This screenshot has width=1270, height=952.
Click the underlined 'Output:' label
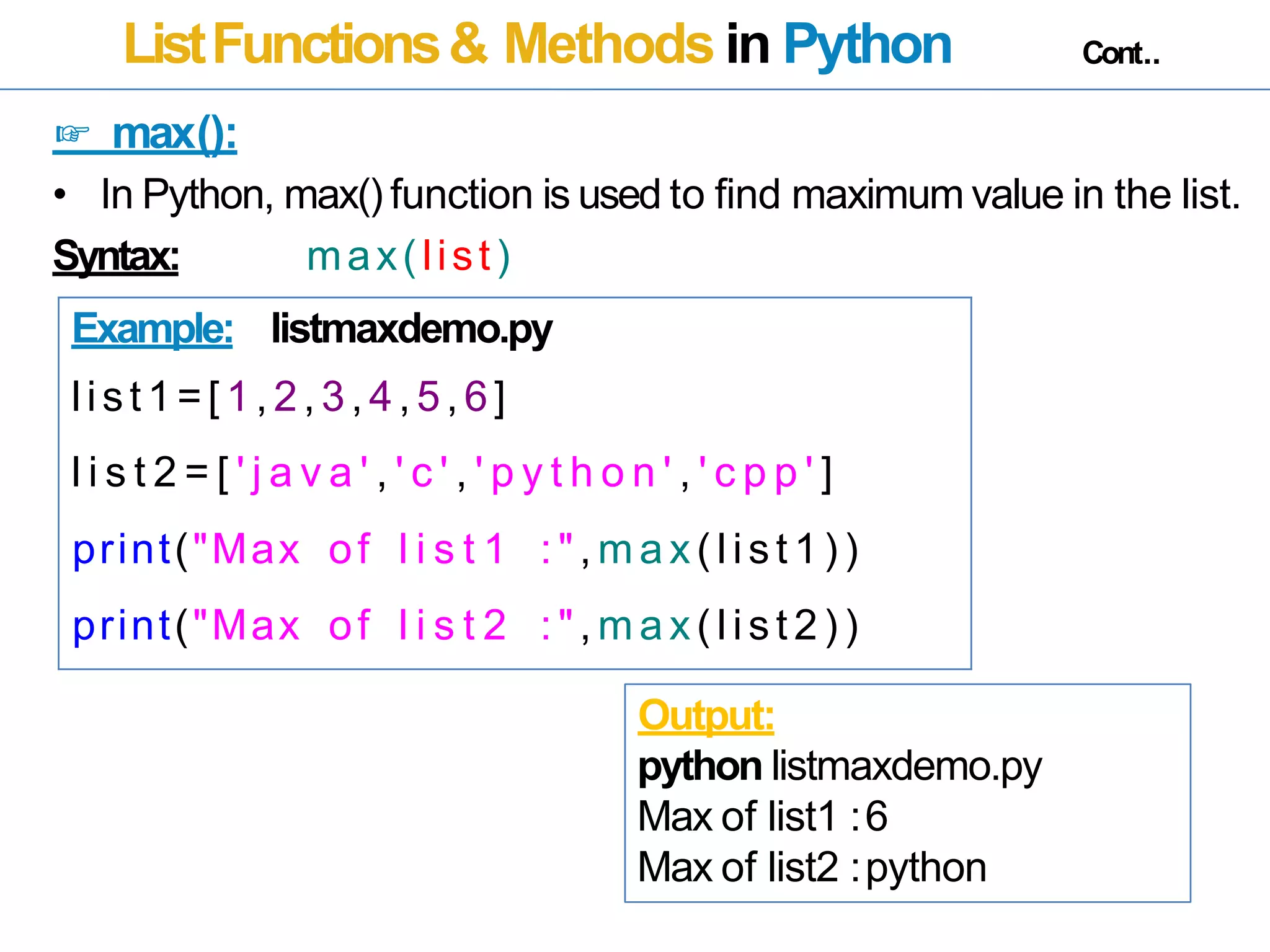click(x=706, y=716)
